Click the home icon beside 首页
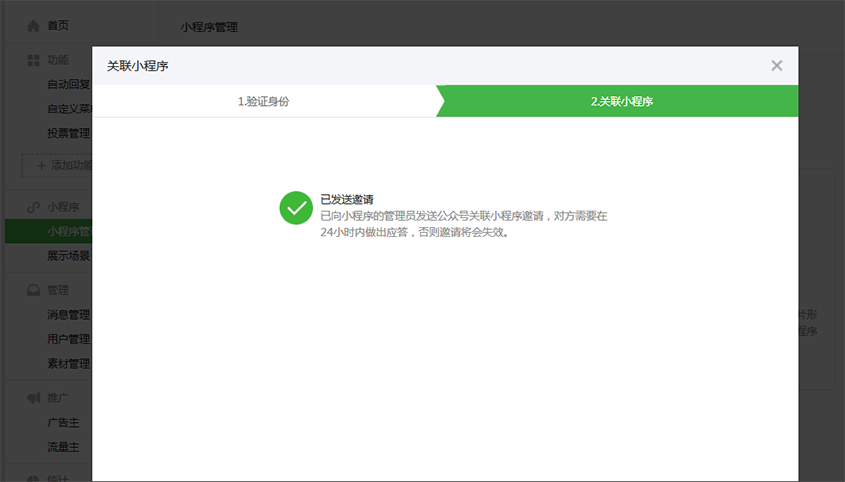 point(33,26)
